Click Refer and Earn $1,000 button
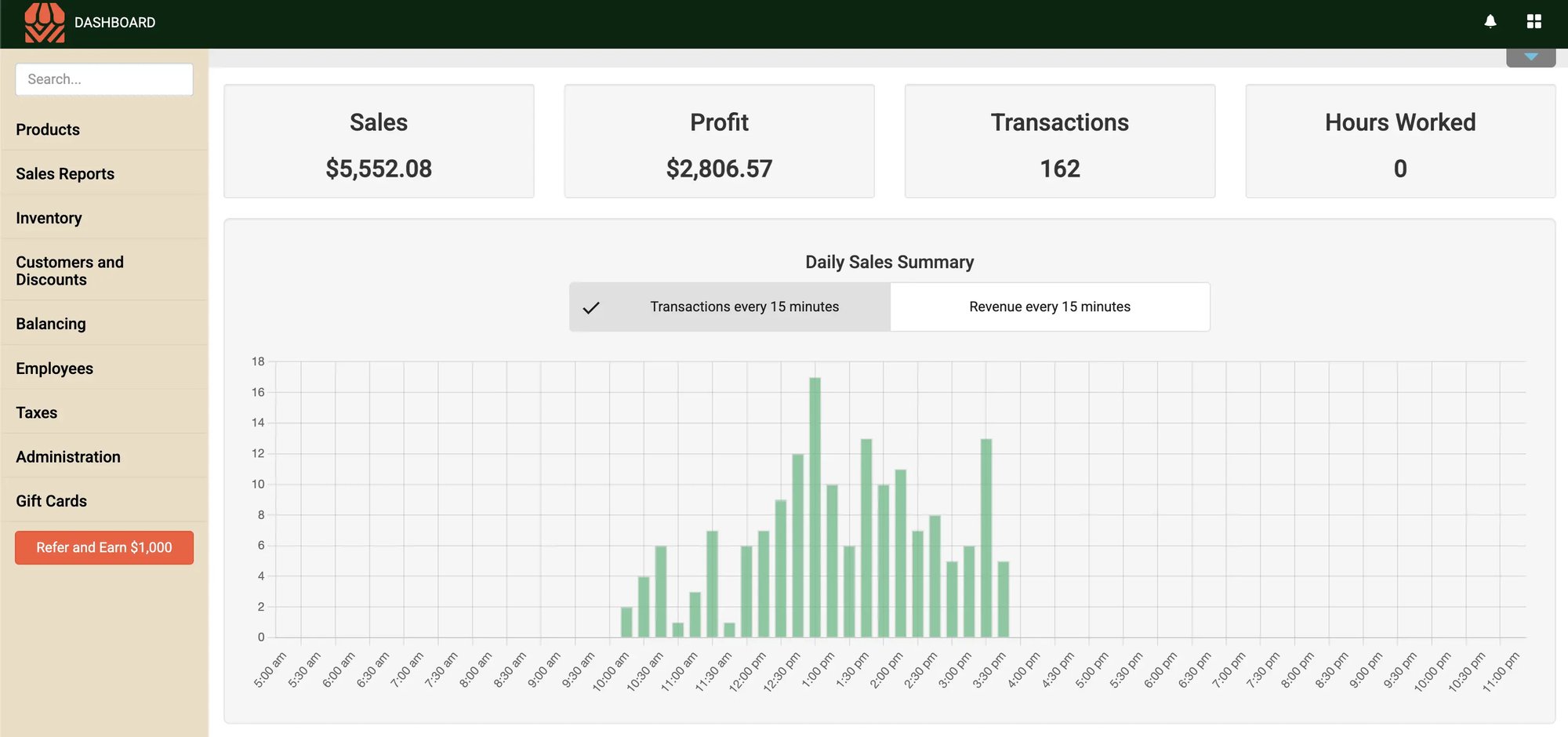 coord(104,547)
